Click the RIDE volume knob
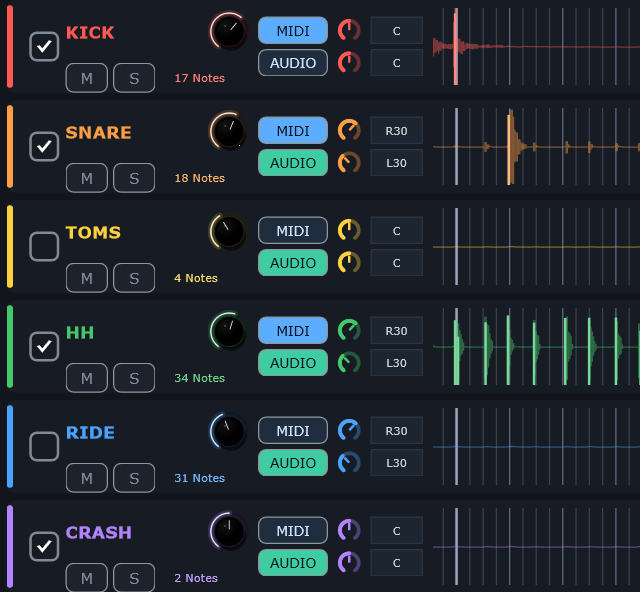The height and width of the screenshot is (592, 640). click(229, 431)
